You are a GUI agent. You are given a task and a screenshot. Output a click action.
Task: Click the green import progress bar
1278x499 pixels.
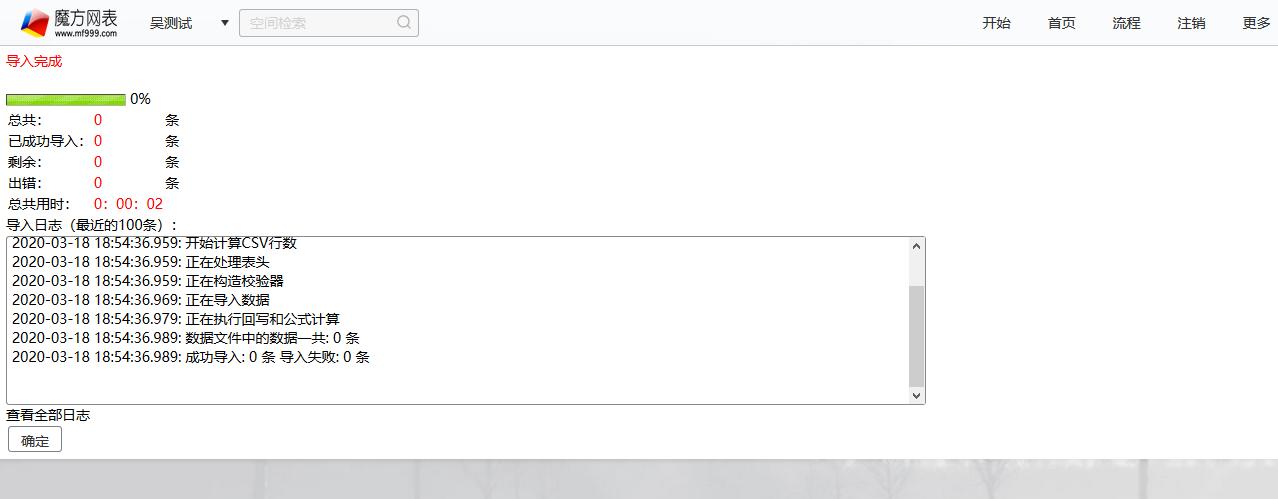click(66, 99)
